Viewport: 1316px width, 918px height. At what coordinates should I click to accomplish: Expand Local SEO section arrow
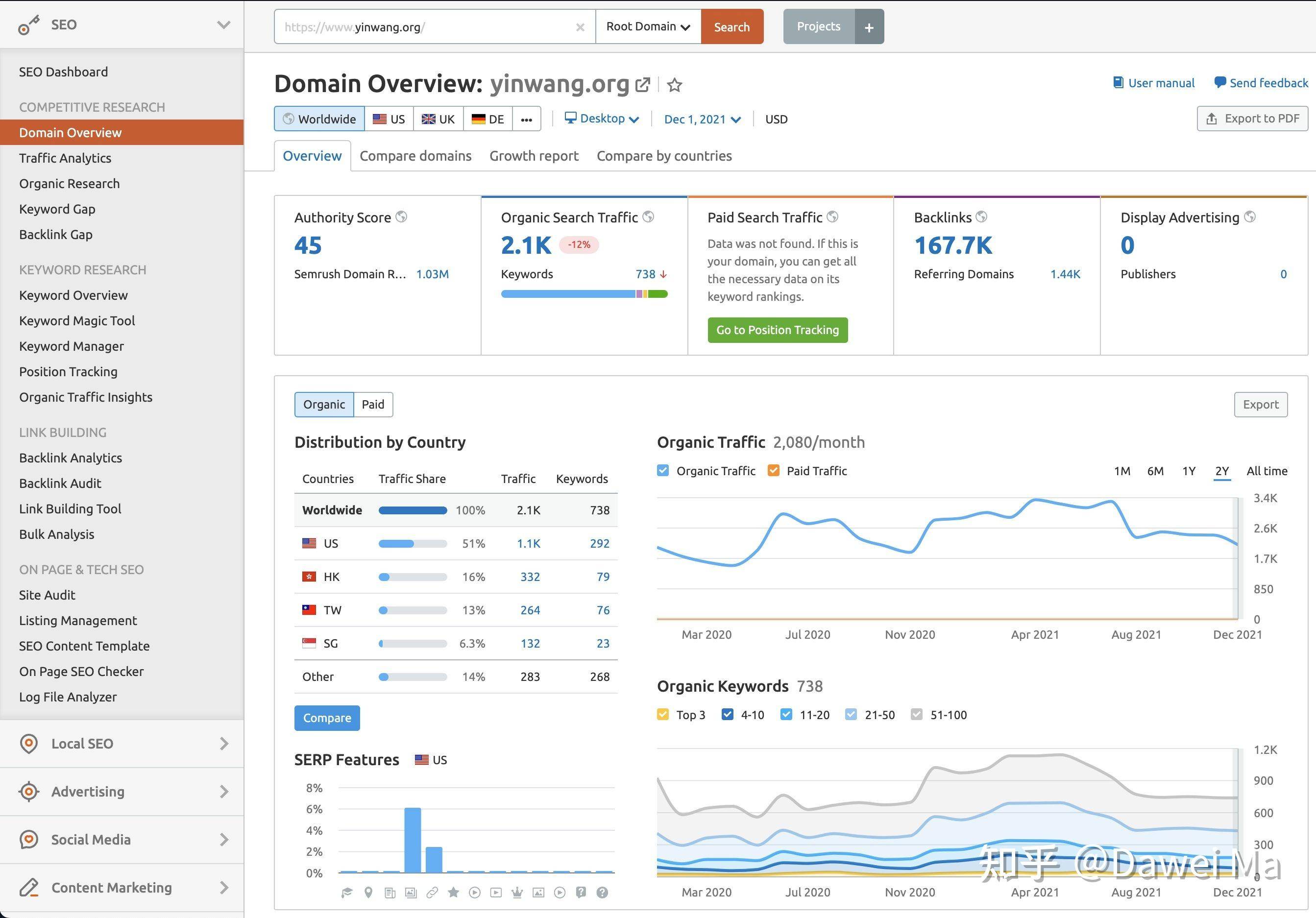(x=223, y=743)
